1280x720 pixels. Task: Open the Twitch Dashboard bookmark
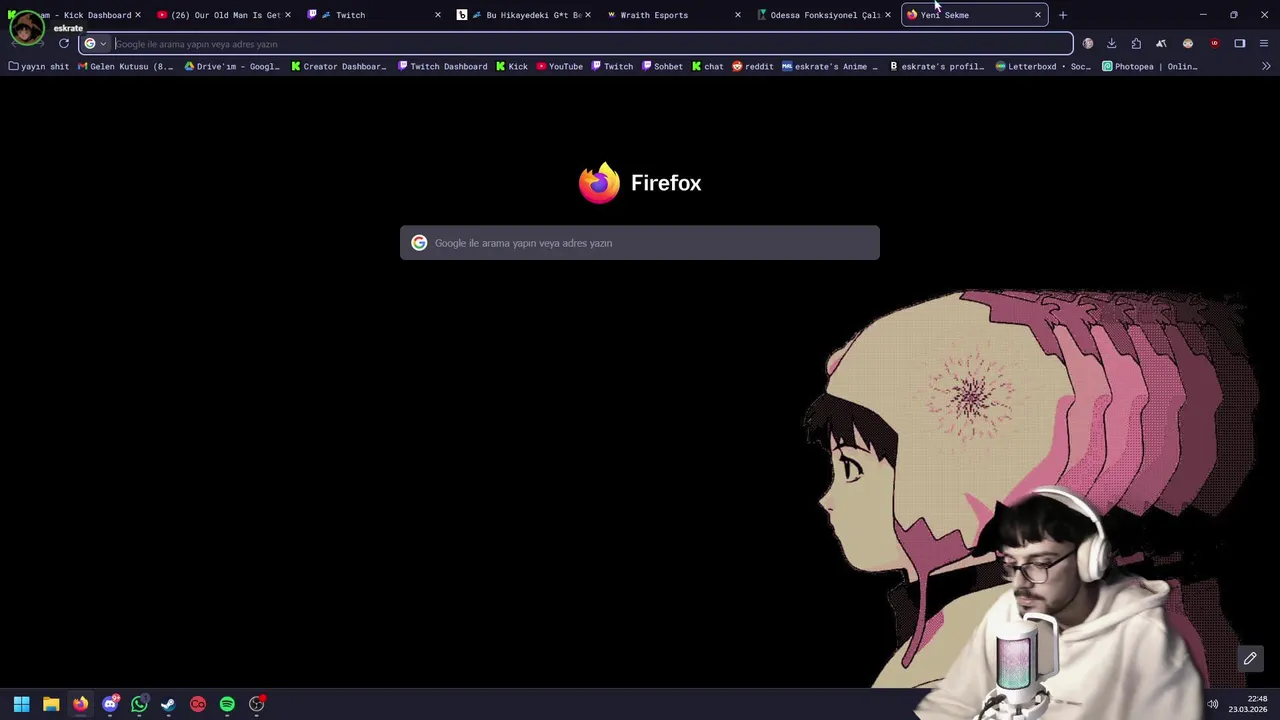pyautogui.click(x=442, y=66)
